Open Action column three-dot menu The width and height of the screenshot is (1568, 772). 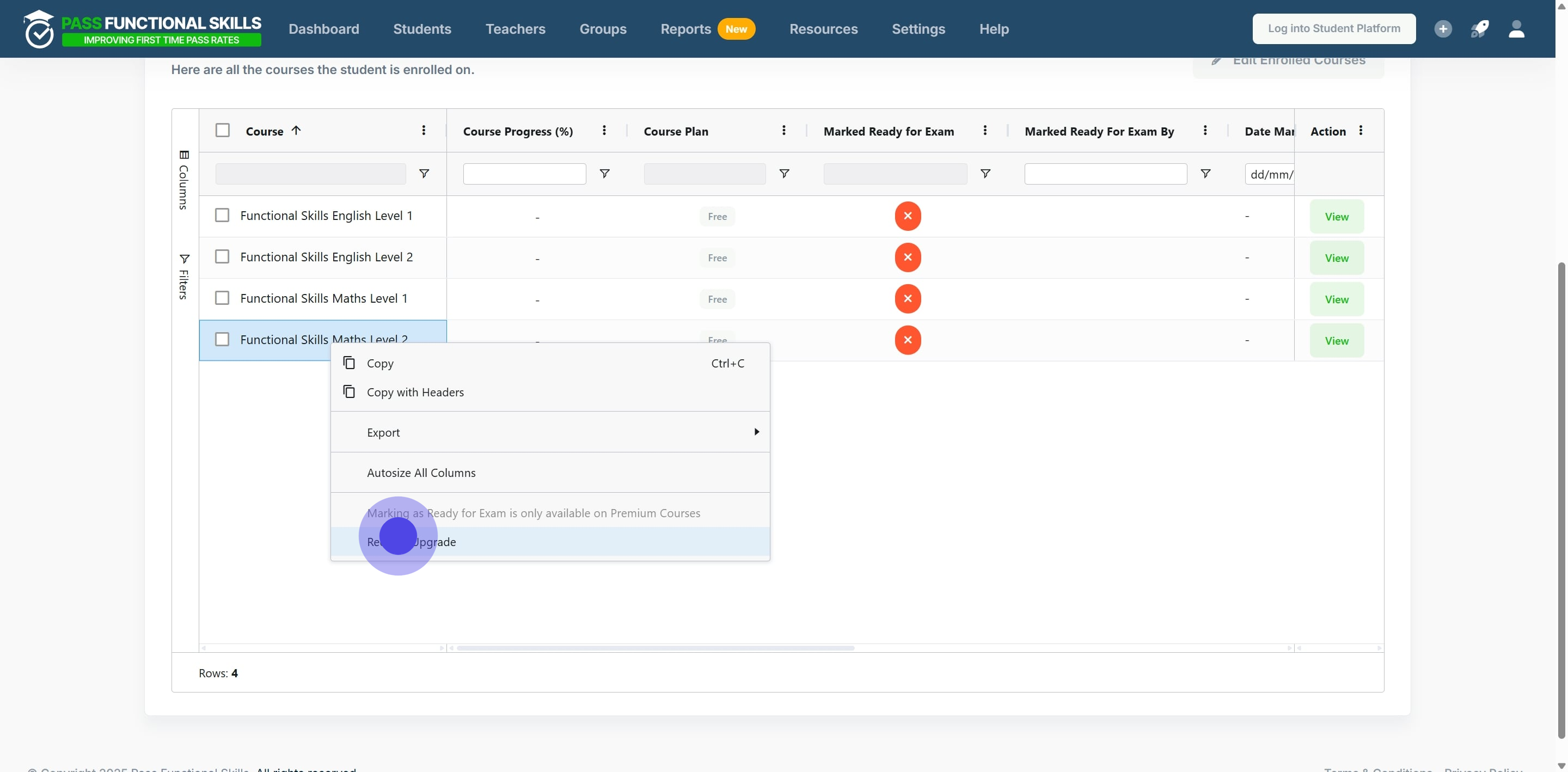[x=1361, y=130]
